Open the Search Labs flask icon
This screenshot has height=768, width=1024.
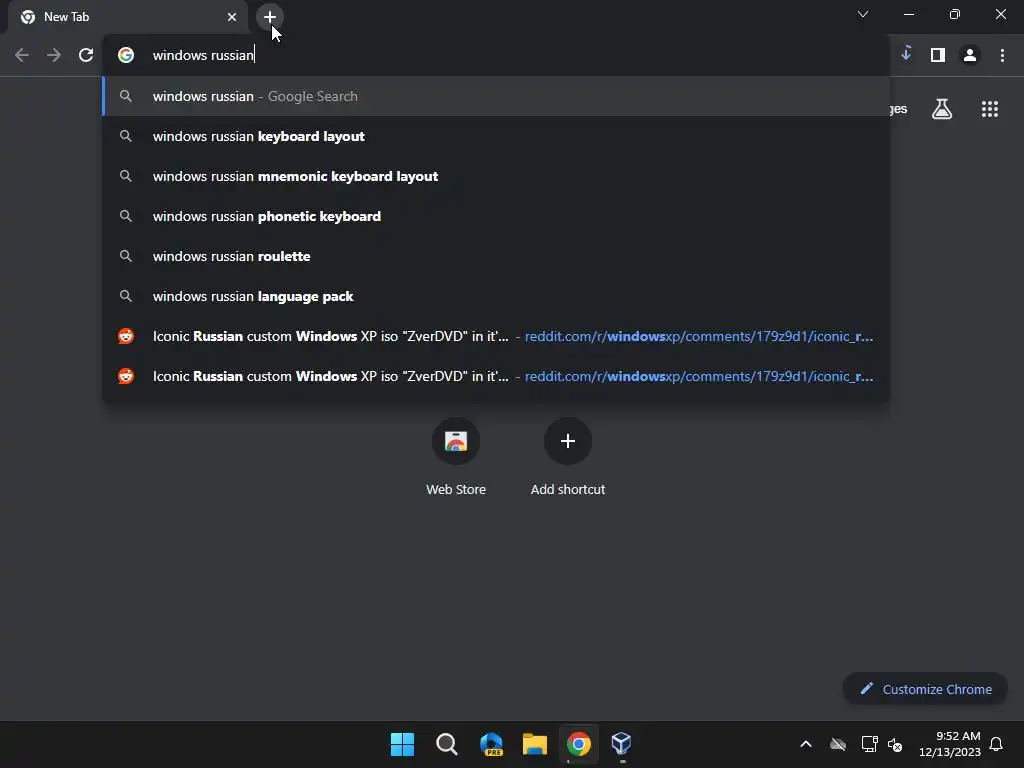click(x=942, y=109)
